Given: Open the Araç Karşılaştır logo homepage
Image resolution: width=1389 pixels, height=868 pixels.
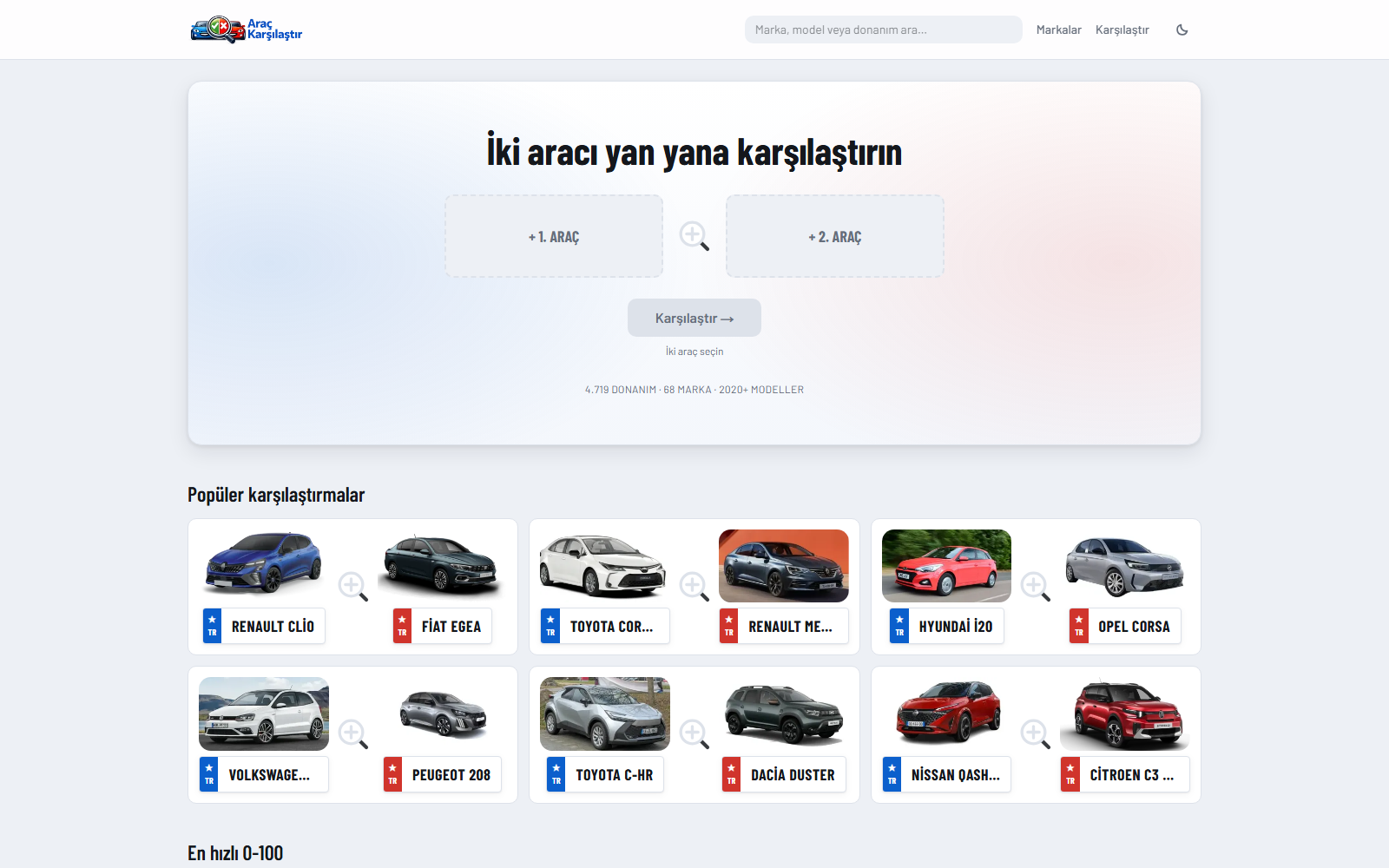Looking at the screenshot, I should (247, 30).
